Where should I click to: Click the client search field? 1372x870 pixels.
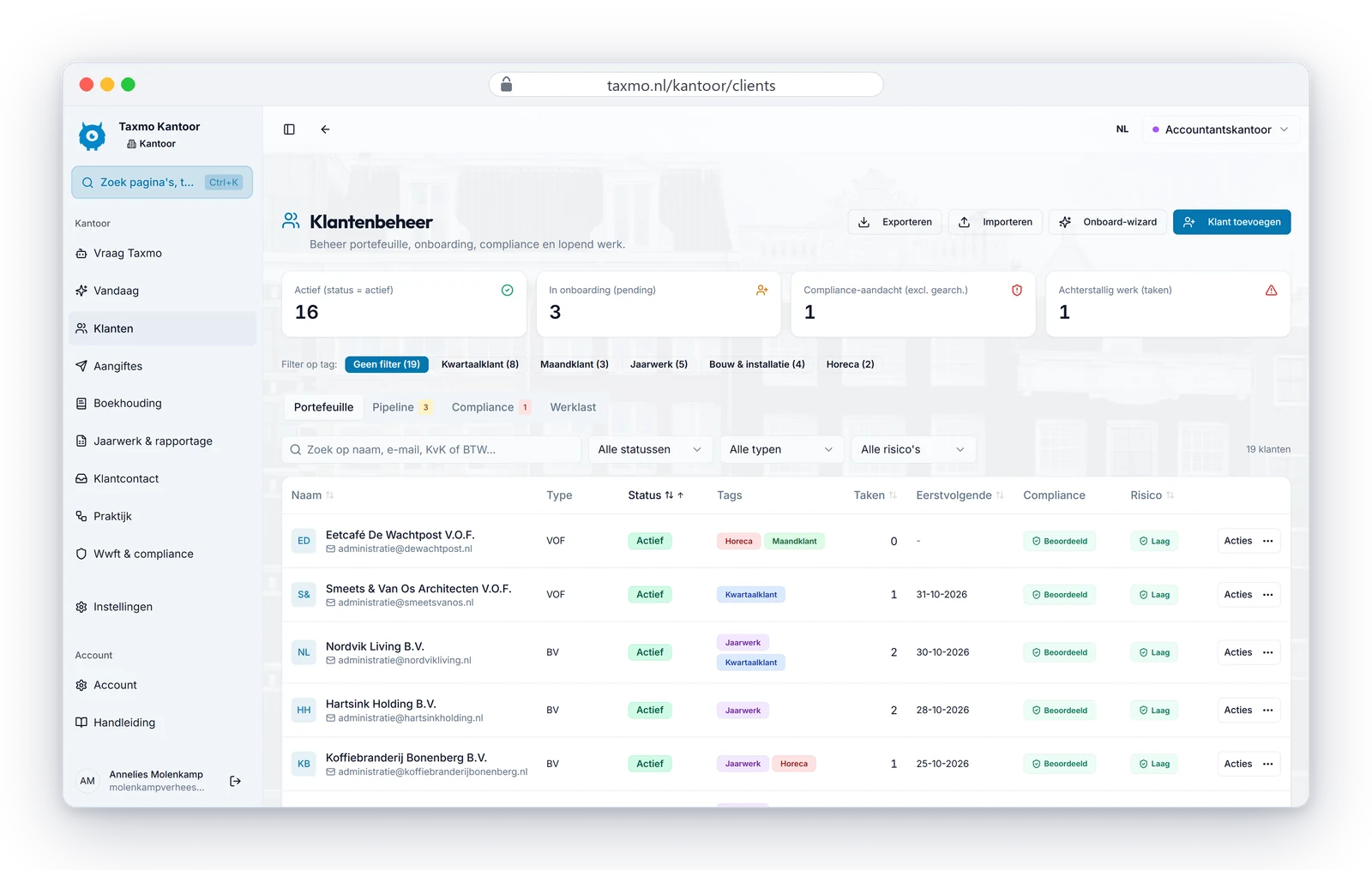431,450
